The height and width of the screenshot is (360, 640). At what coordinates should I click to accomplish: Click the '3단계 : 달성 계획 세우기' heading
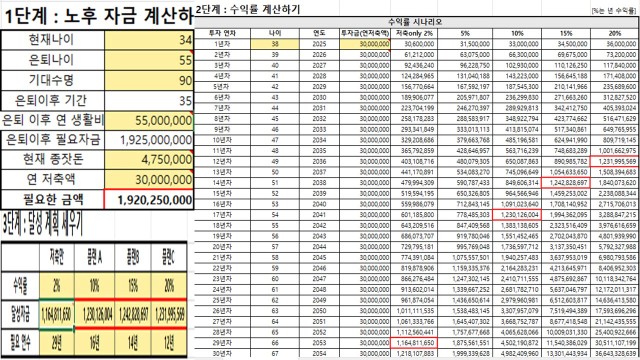(x=42, y=224)
